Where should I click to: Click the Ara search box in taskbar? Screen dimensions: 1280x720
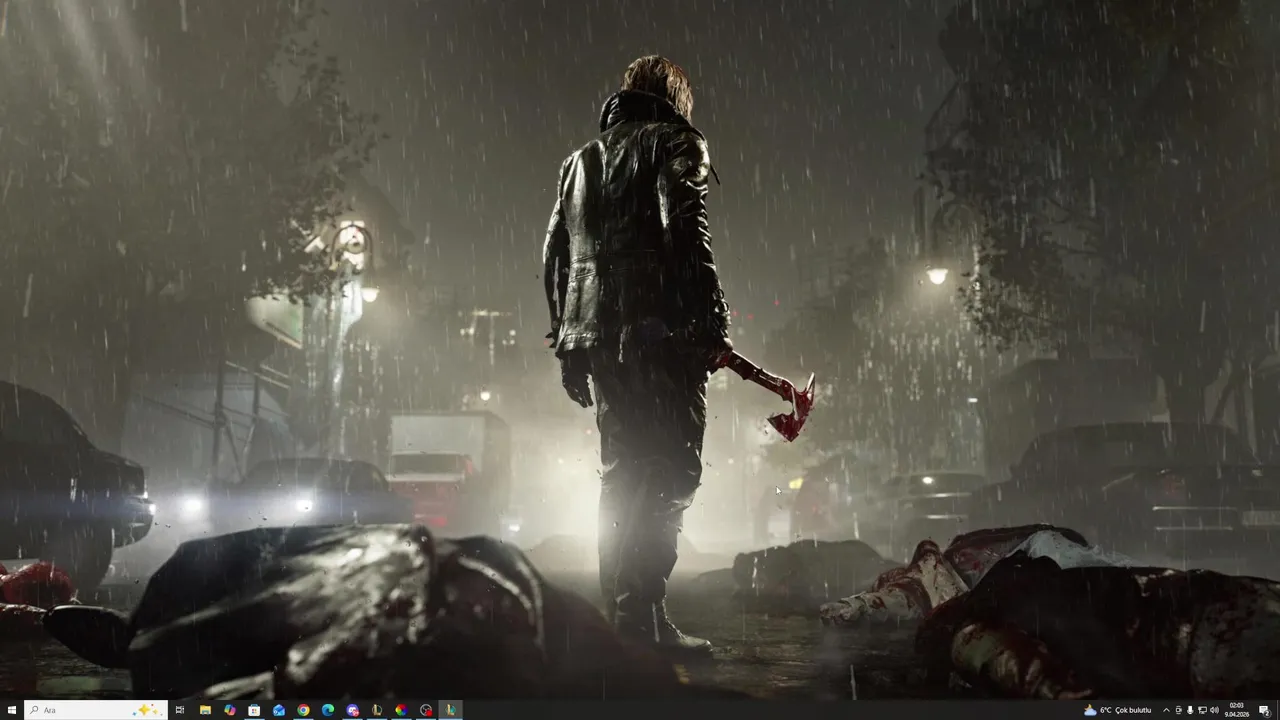pos(95,710)
